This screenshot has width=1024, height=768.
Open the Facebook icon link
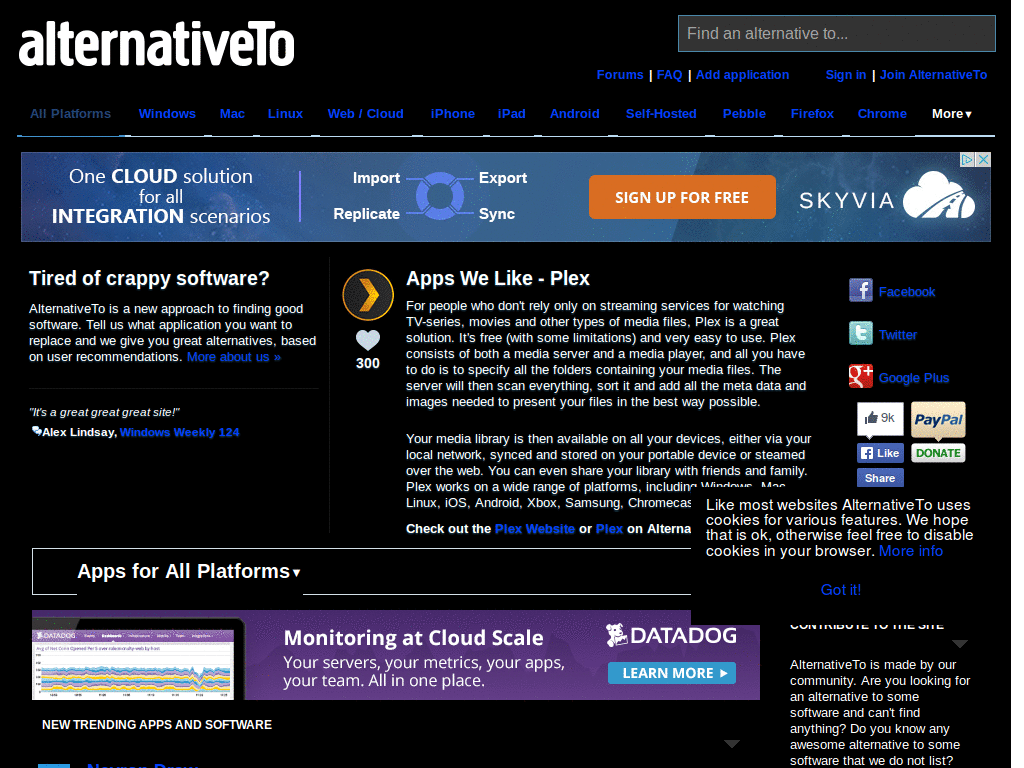tap(861, 290)
